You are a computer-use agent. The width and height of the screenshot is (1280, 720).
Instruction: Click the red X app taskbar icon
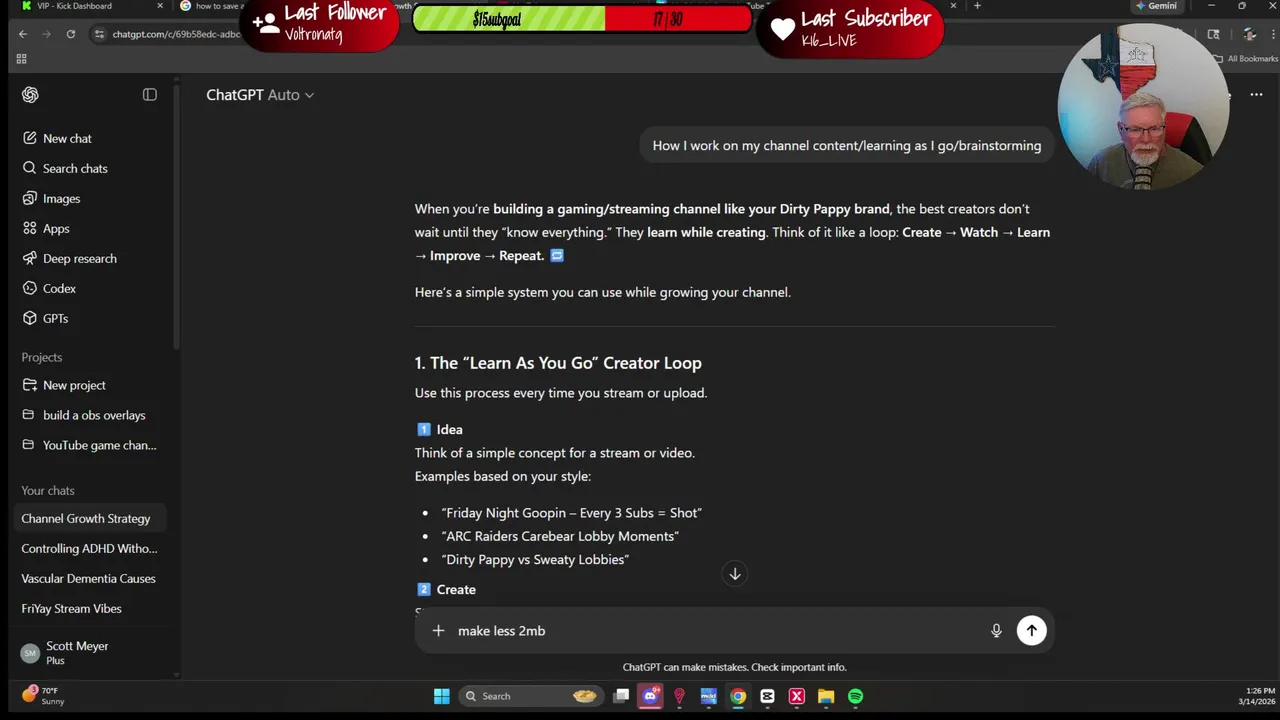[x=797, y=696]
